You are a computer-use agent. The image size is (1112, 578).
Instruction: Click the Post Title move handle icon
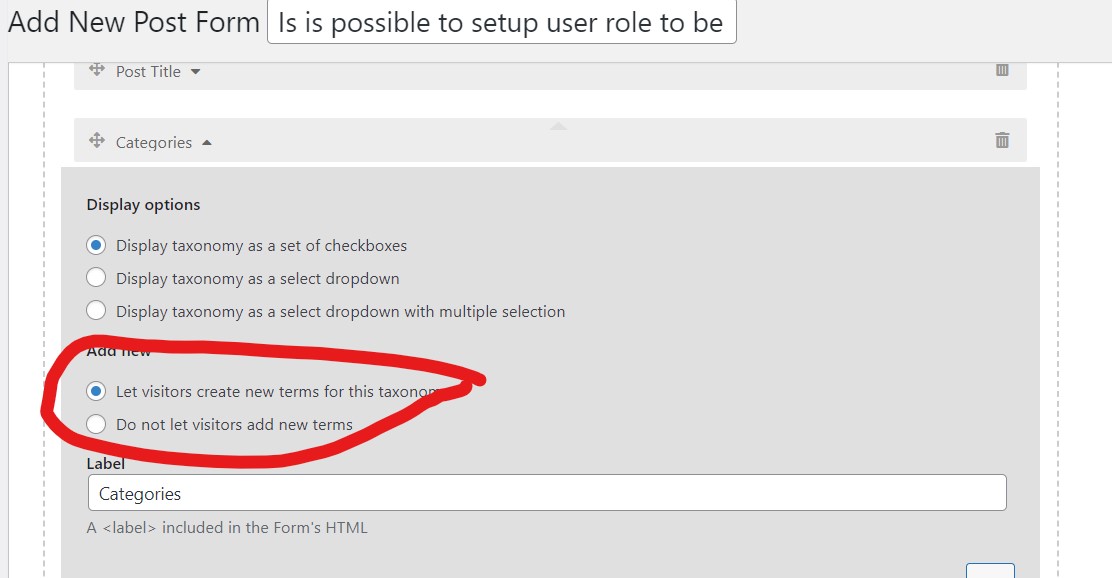[97, 70]
